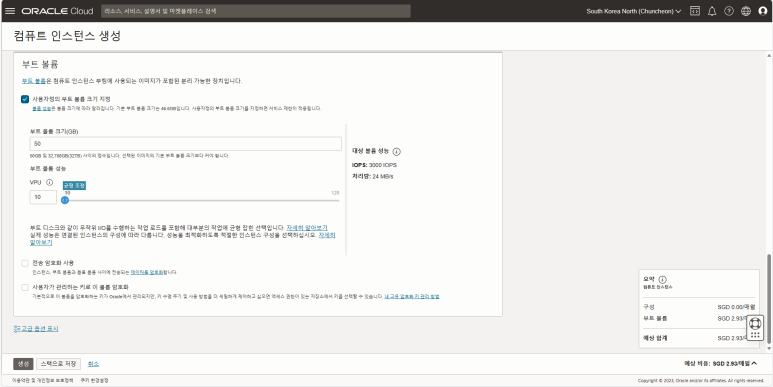Enable 전송 암호화 사용 checkbox

tap(25, 263)
